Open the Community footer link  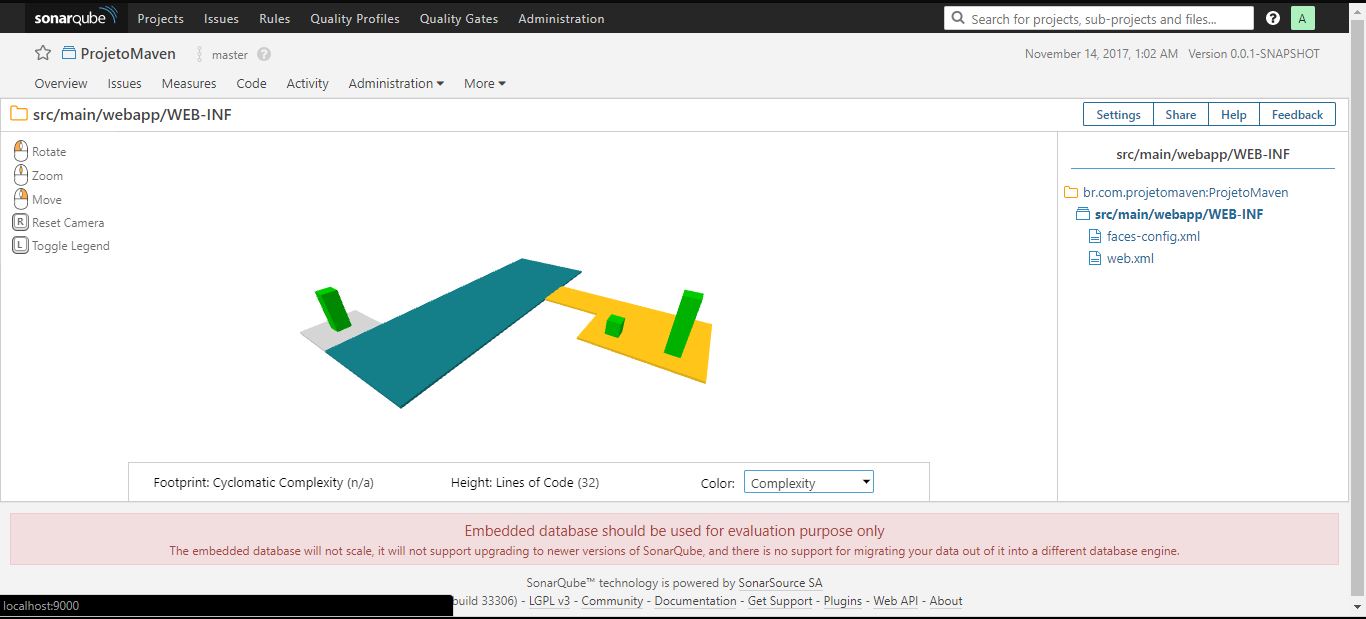coord(612,601)
